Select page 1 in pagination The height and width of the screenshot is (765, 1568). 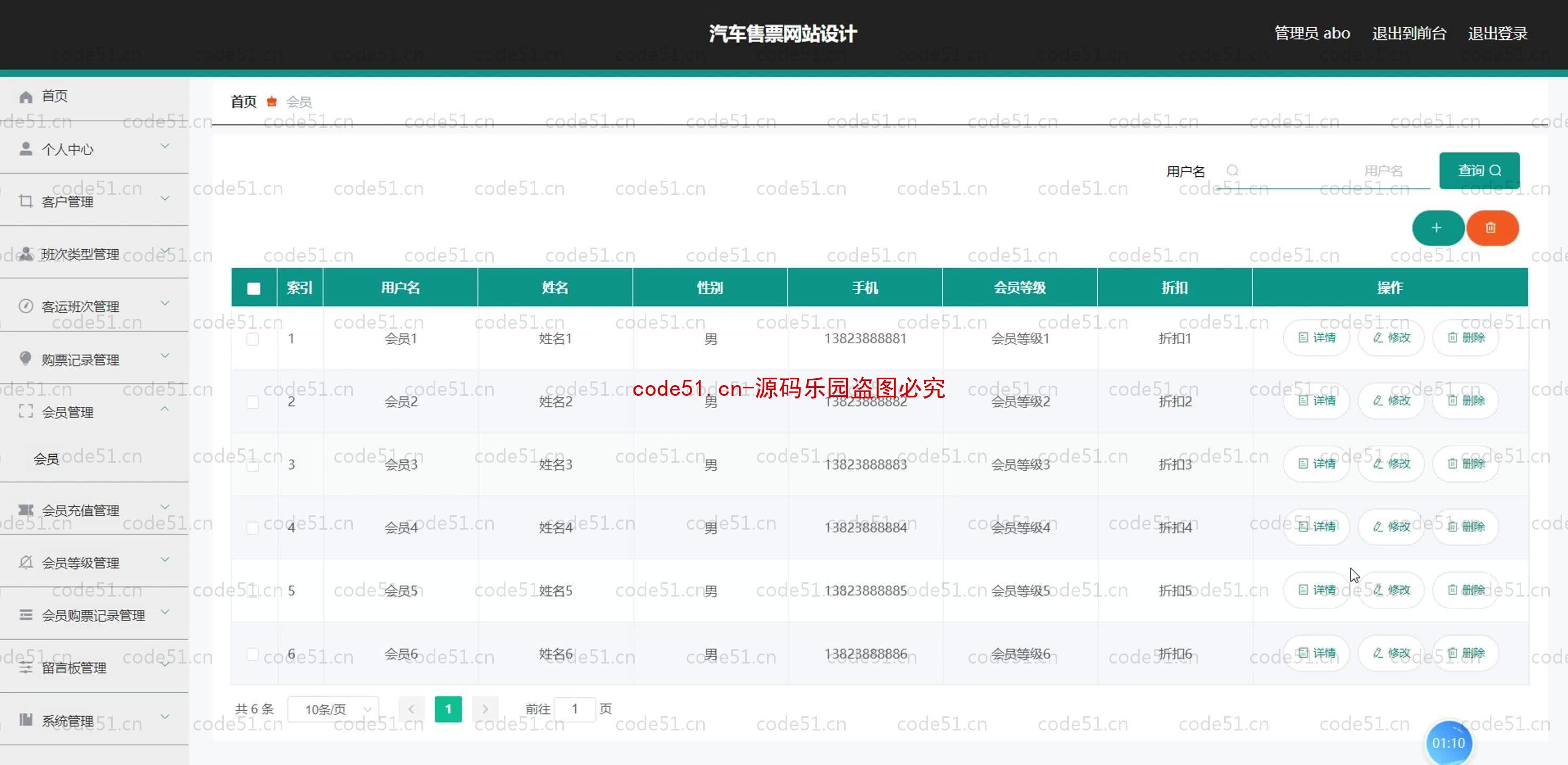(x=448, y=709)
